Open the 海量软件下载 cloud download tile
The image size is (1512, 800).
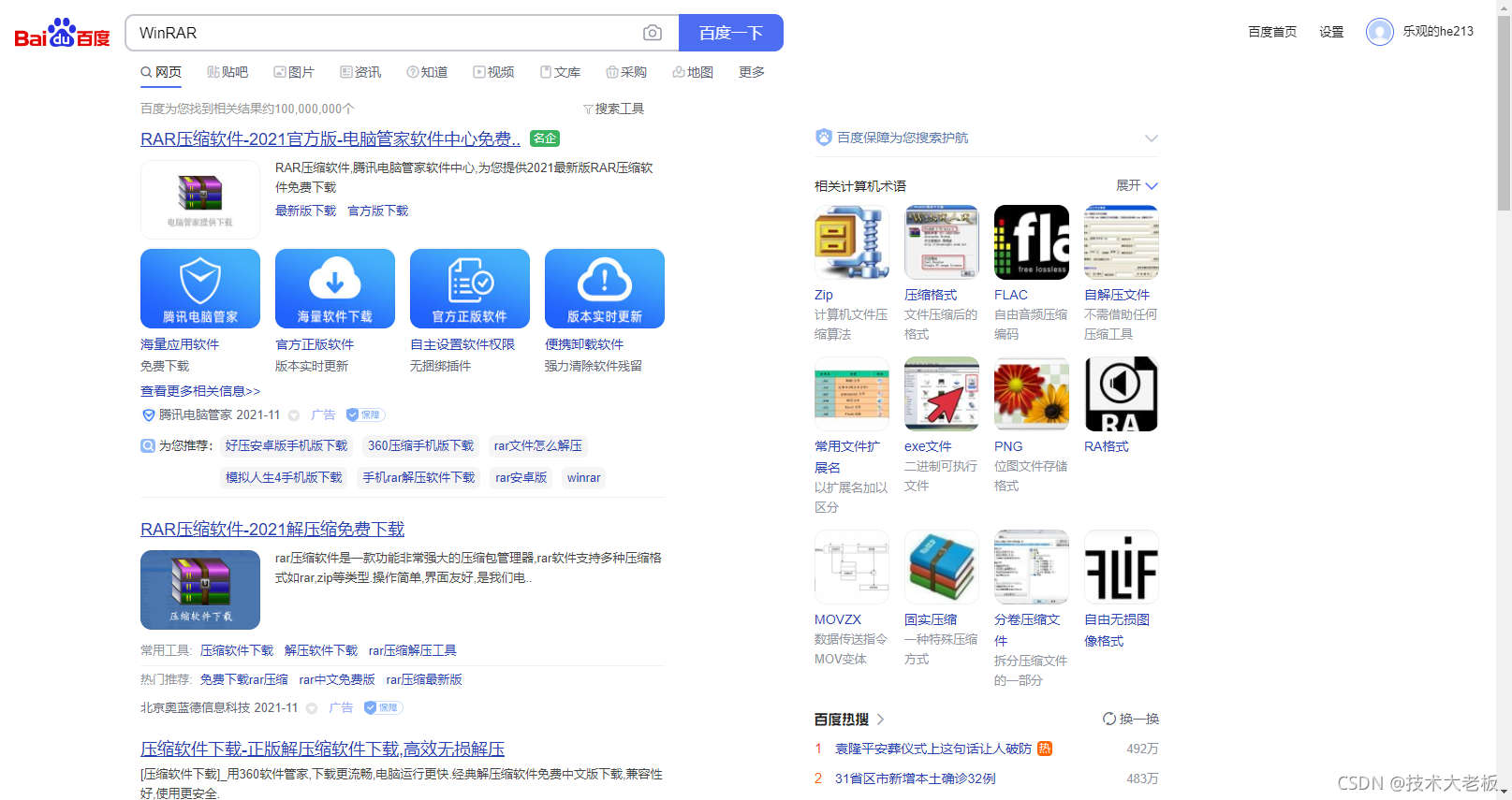point(335,288)
